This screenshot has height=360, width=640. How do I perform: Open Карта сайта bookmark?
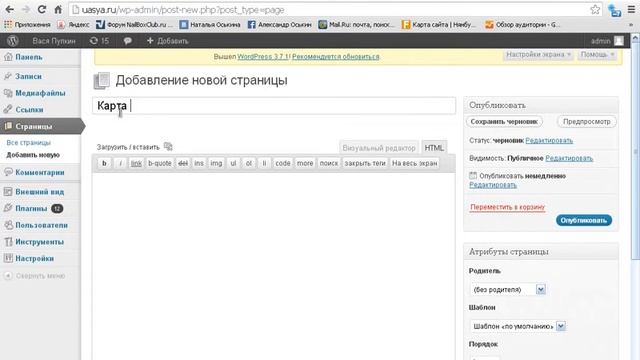coord(439,25)
